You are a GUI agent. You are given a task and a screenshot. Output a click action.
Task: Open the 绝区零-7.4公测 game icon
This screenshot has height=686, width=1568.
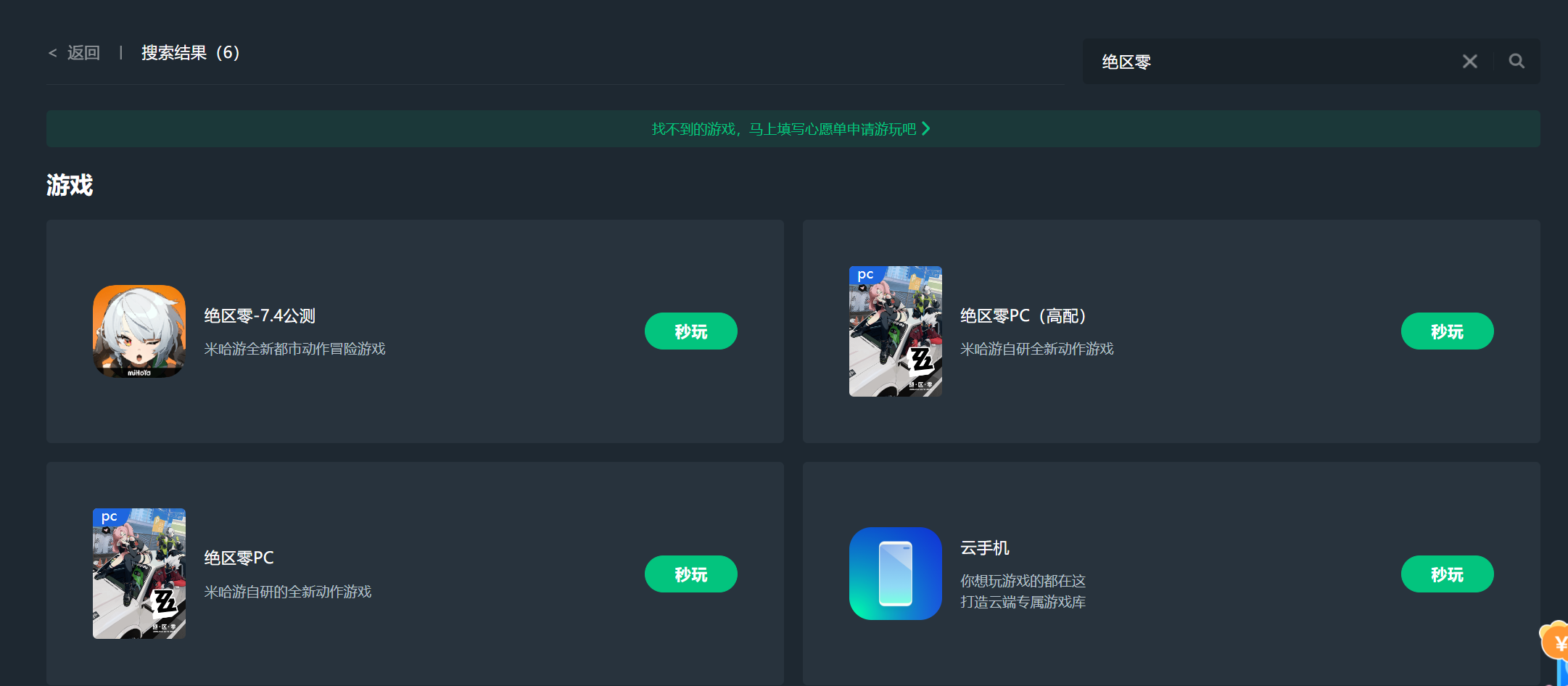click(139, 331)
